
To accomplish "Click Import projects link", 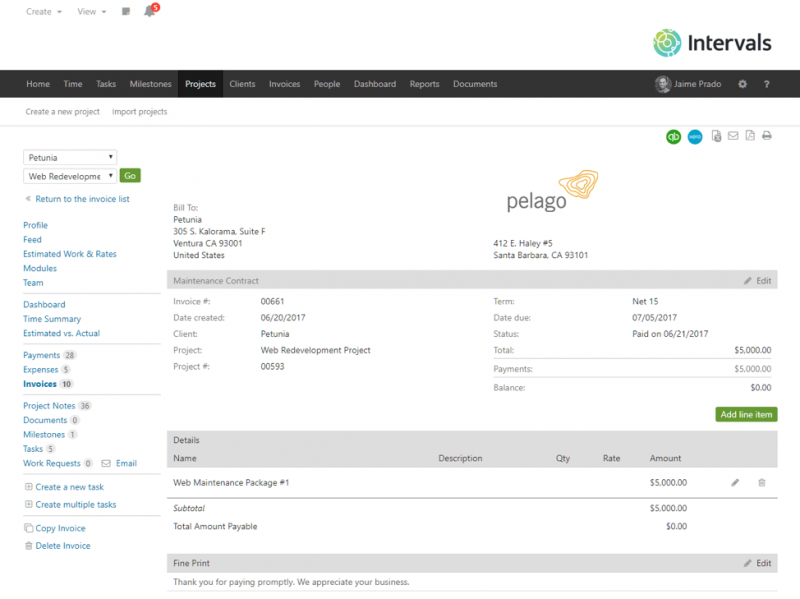I will point(140,112).
